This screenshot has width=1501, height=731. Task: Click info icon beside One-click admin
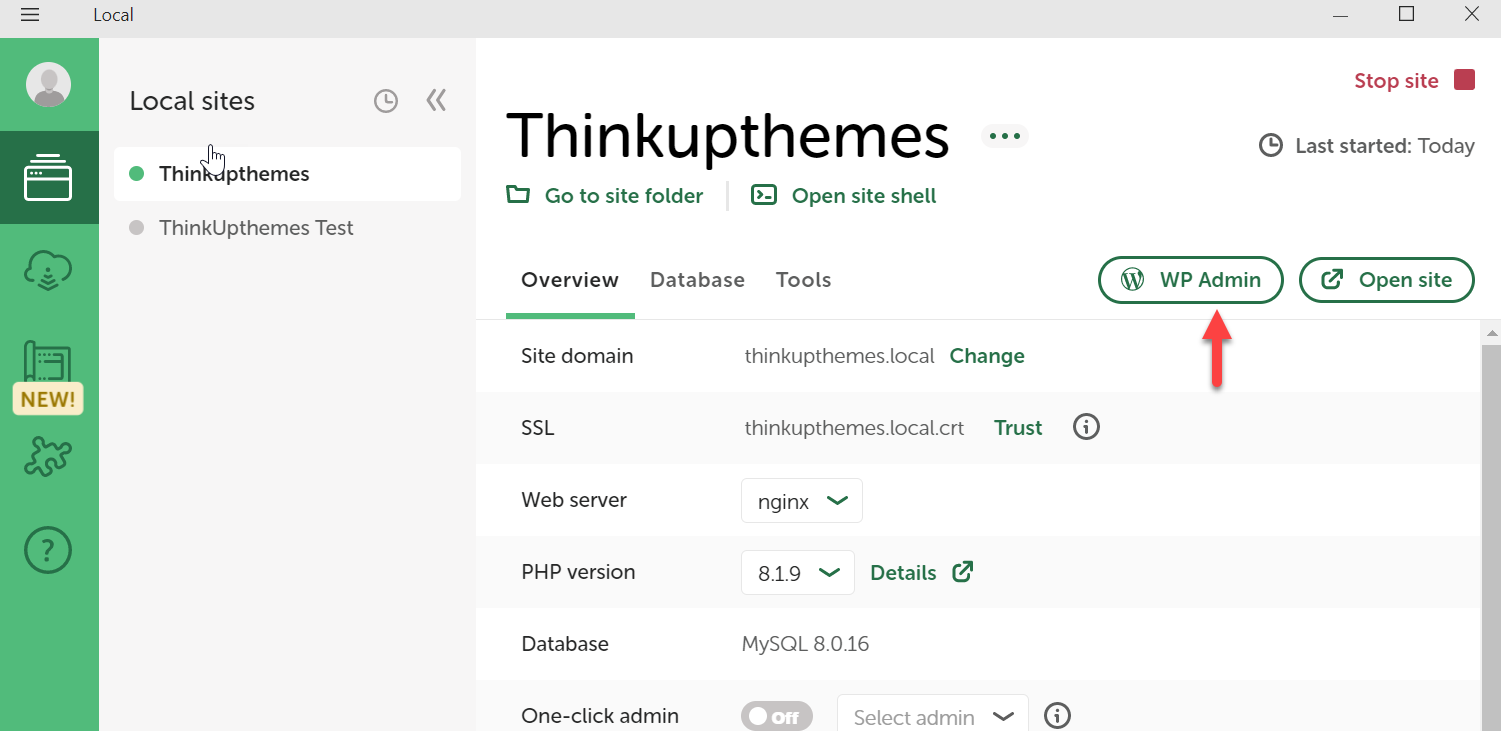point(1057,716)
